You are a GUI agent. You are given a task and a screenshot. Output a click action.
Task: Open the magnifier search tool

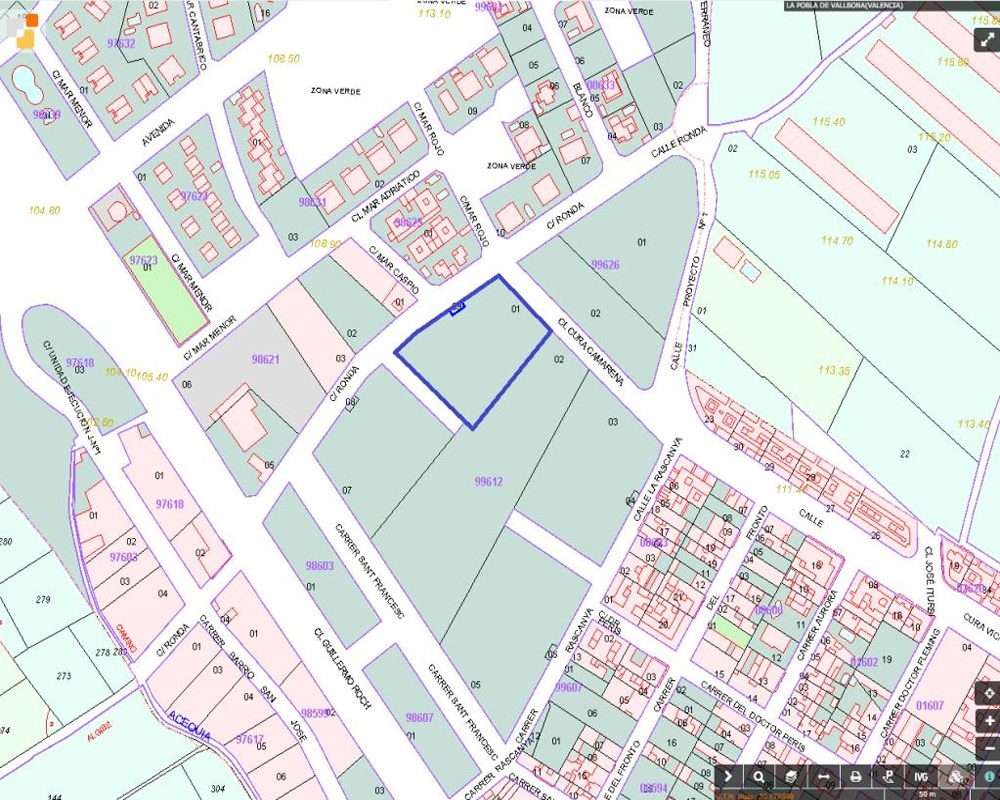click(759, 776)
